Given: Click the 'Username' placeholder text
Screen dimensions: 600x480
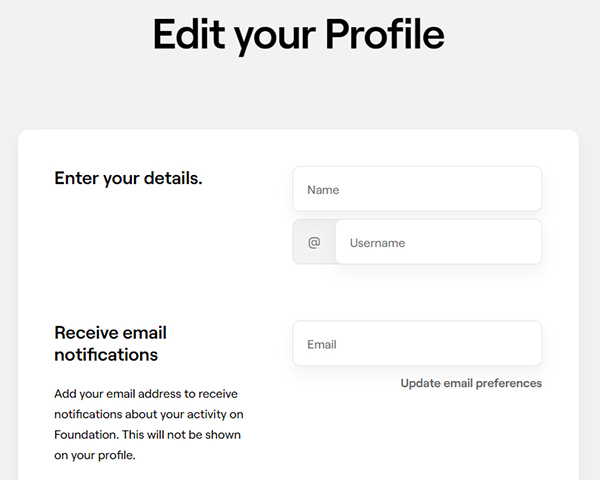Looking at the screenshot, I should 377,243.
